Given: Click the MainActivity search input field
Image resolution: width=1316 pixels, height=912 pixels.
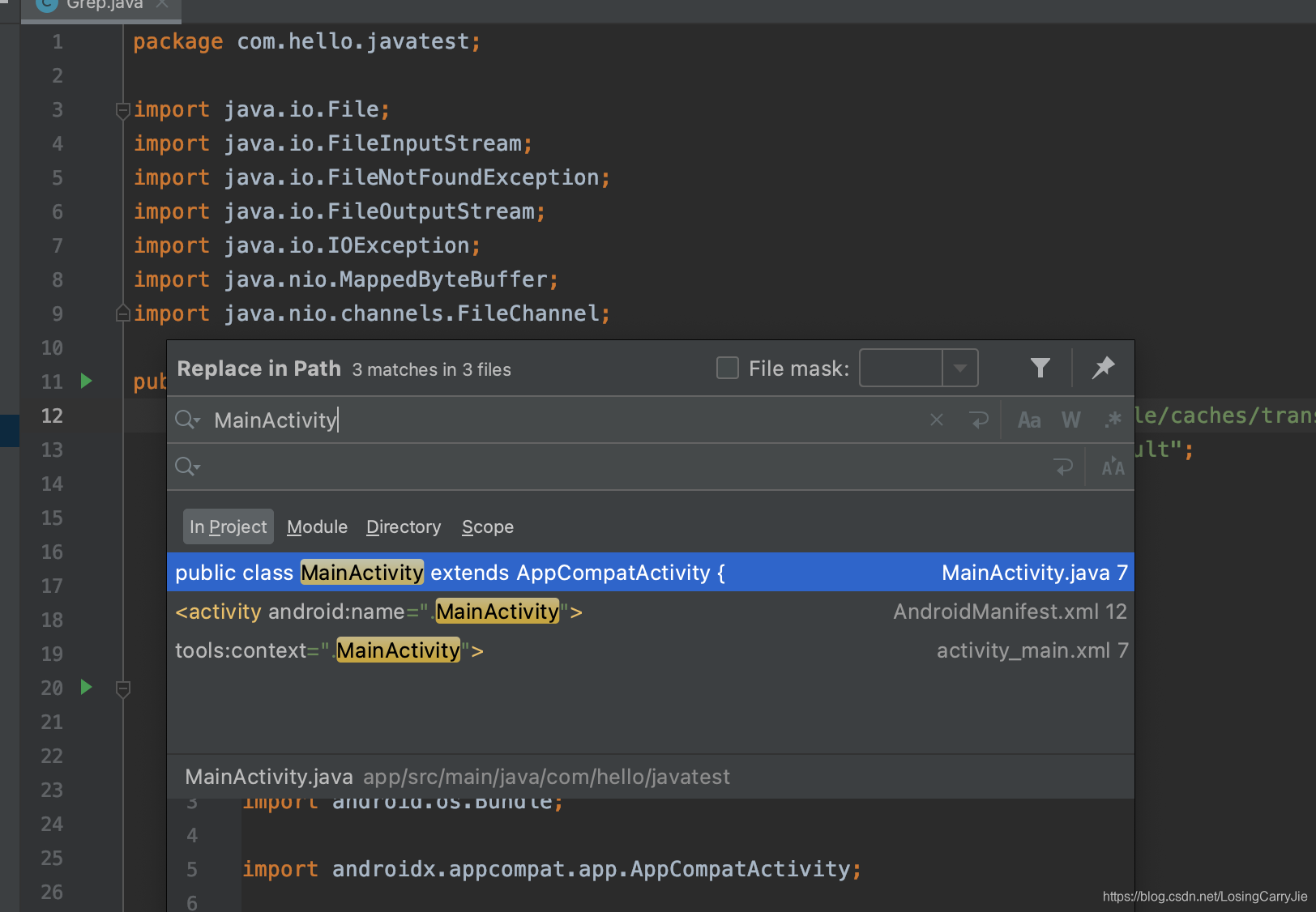Looking at the screenshot, I should [567, 420].
